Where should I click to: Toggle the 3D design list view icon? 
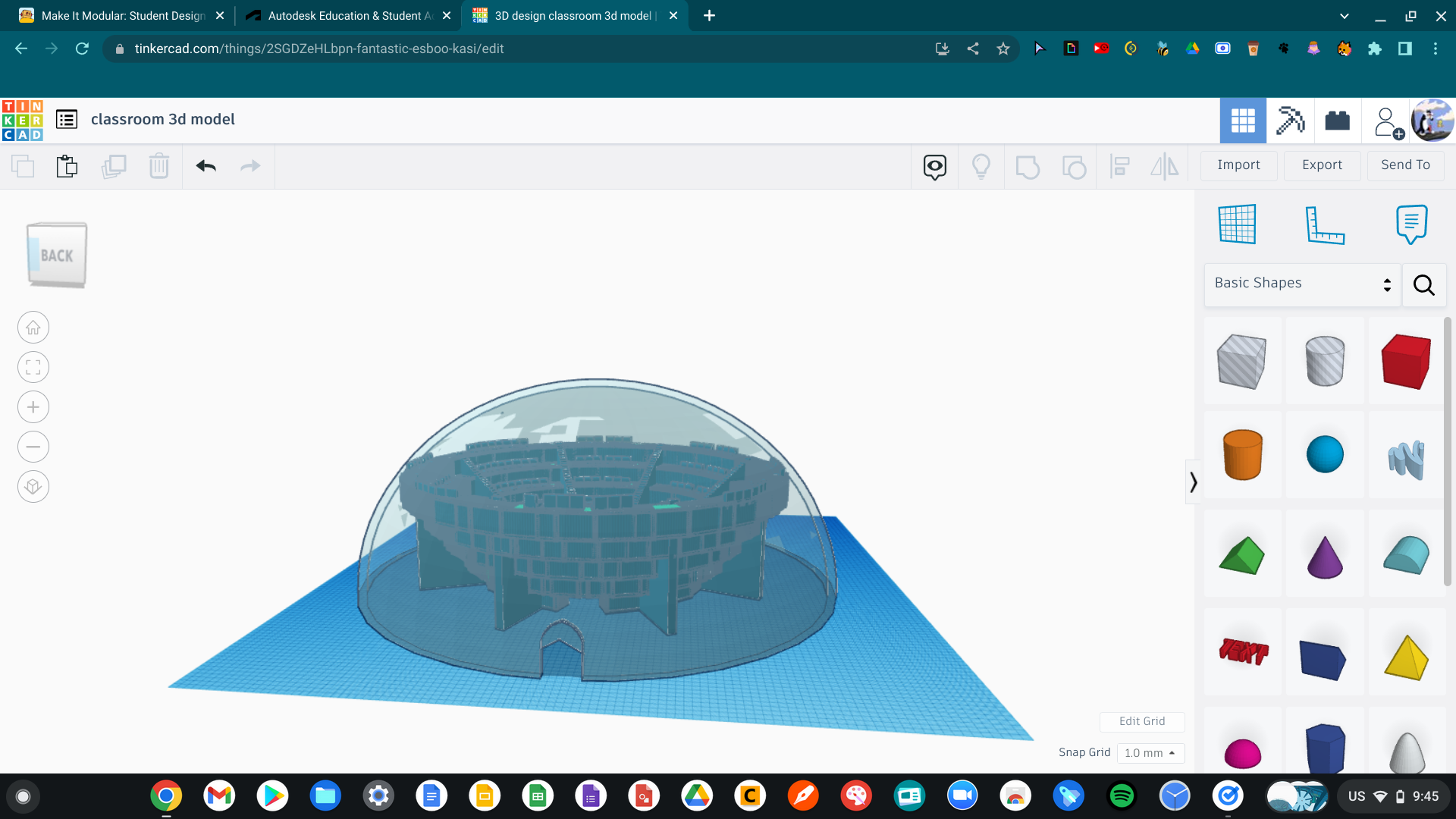(66, 120)
